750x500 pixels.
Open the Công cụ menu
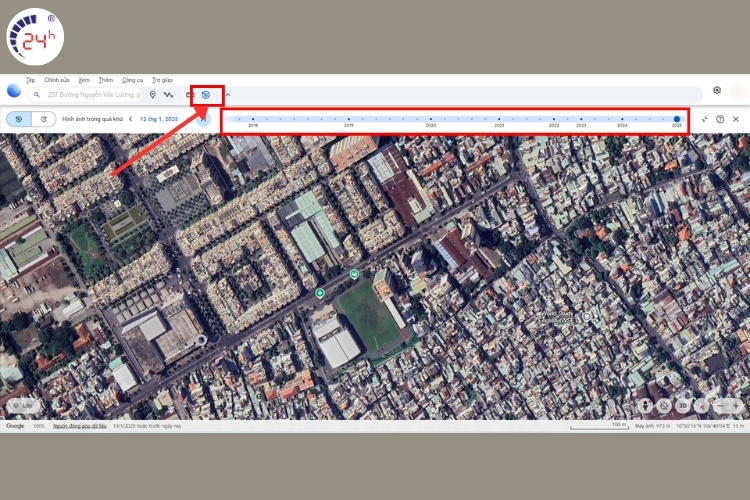pos(132,80)
